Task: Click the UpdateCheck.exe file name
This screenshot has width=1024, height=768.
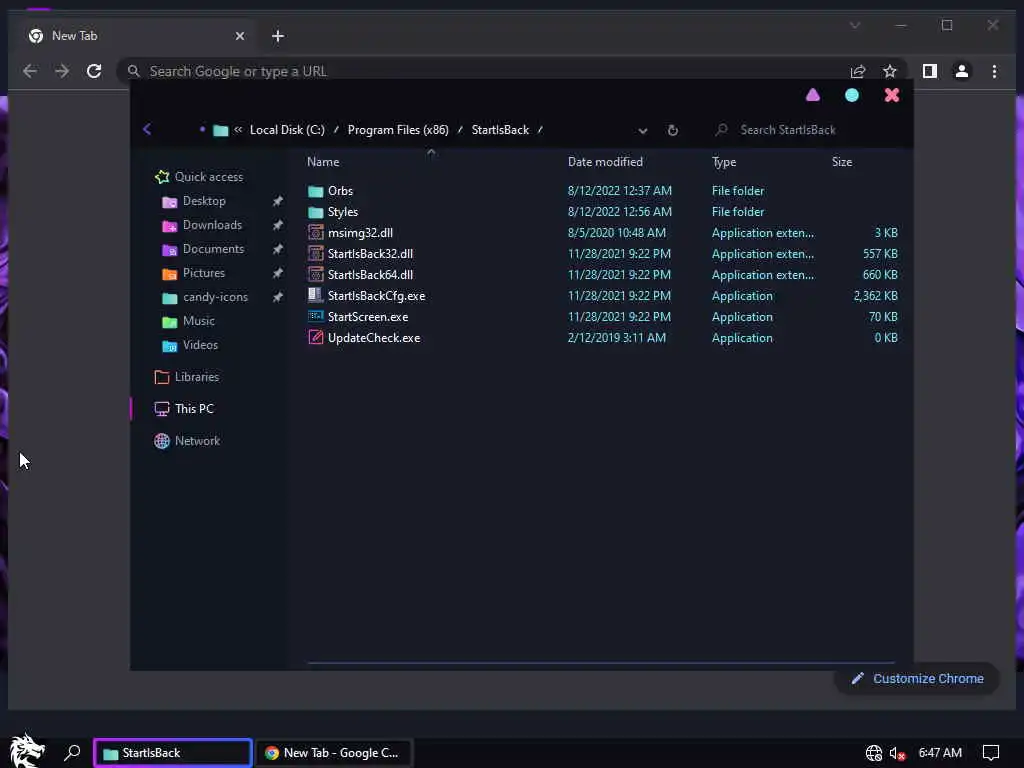Action: click(374, 338)
